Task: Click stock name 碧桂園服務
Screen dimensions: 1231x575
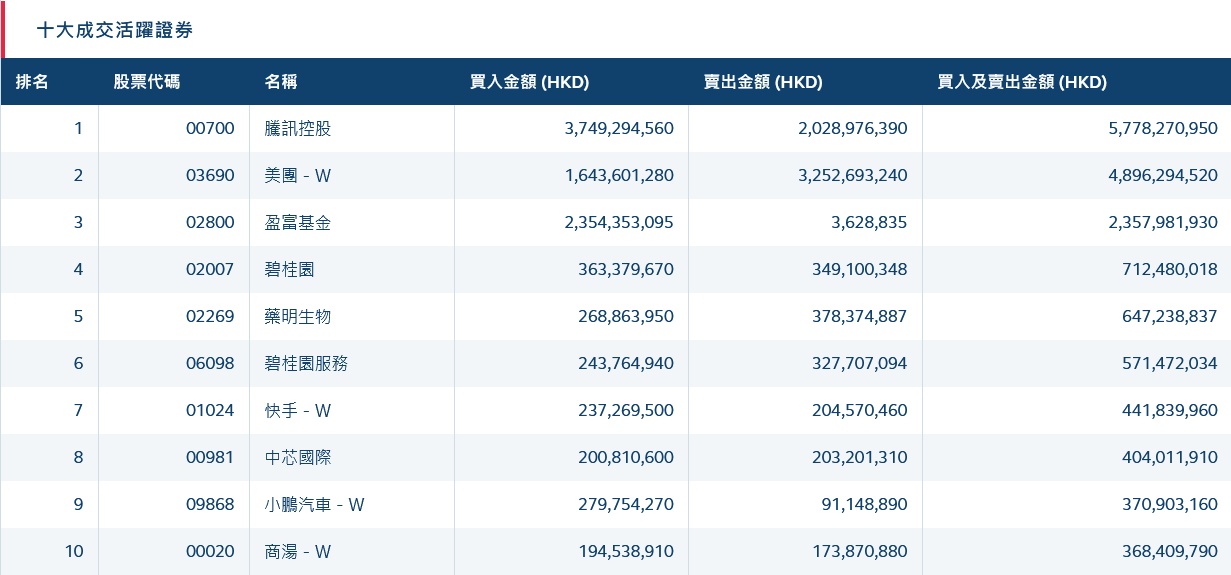Action: point(306,363)
